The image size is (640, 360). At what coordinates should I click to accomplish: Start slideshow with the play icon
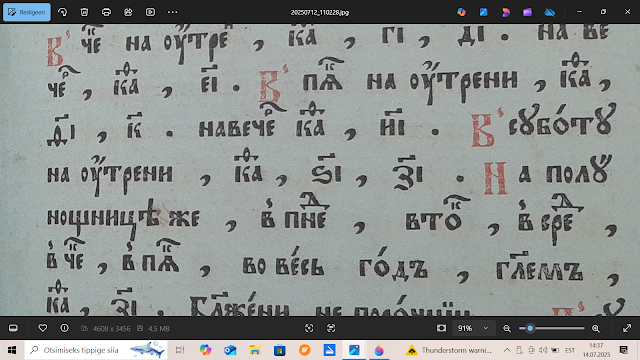pyautogui.click(x=150, y=12)
